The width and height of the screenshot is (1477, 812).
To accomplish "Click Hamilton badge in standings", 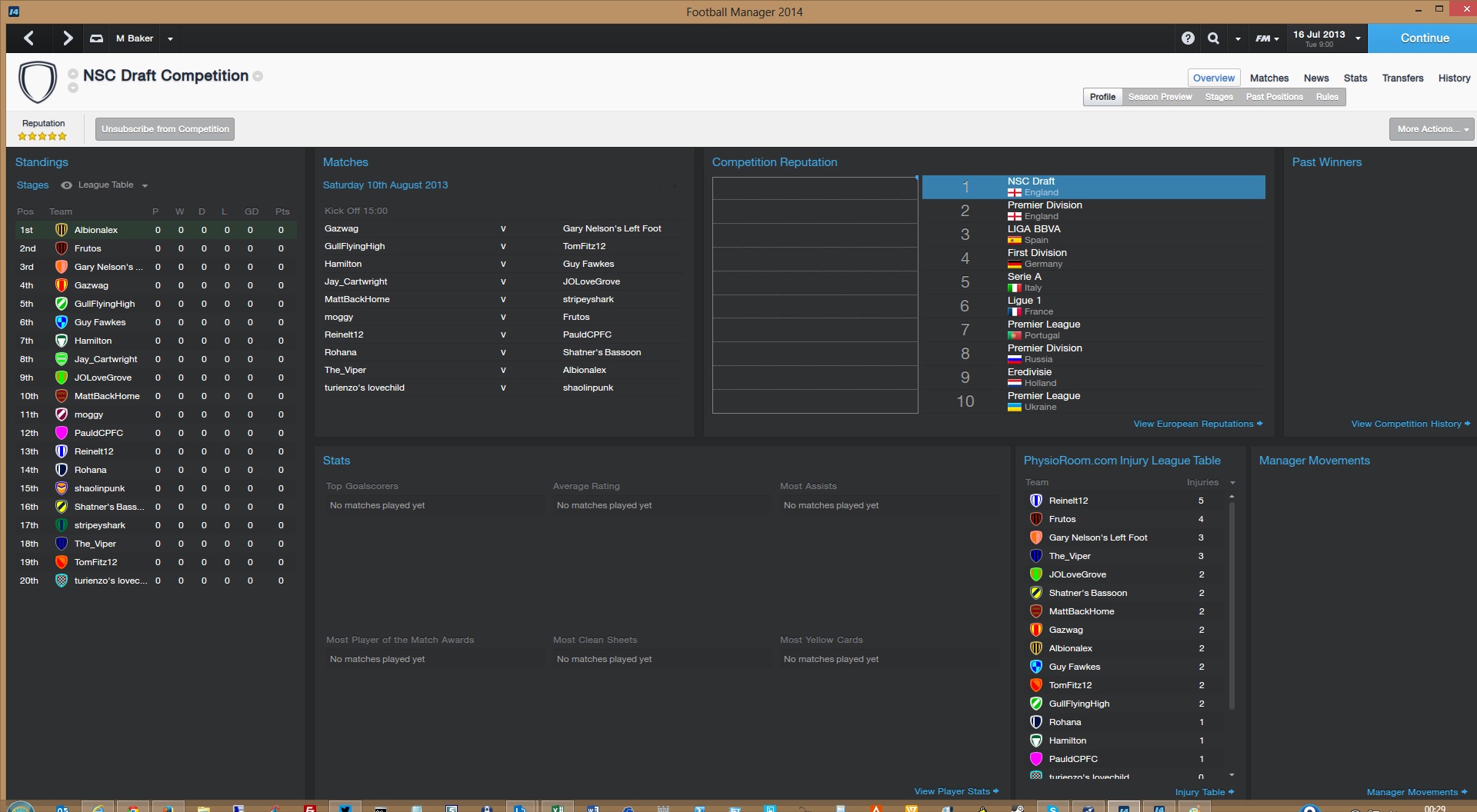I will tap(62, 341).
